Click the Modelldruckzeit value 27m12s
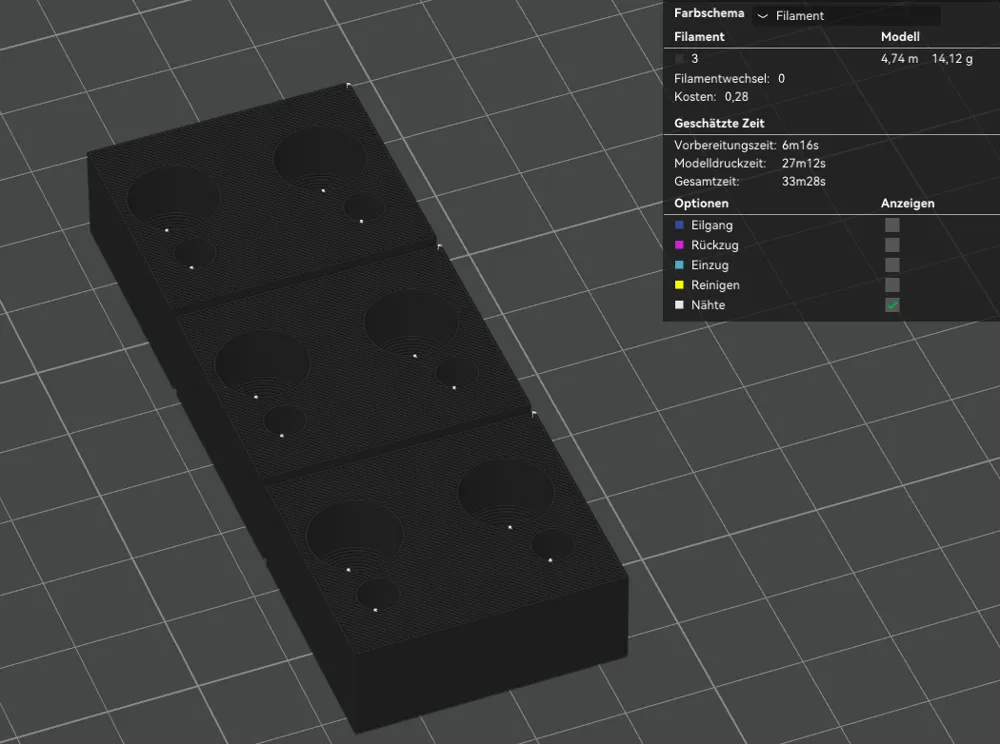This screenshot has height=744, width=1000. click(804, 163)
